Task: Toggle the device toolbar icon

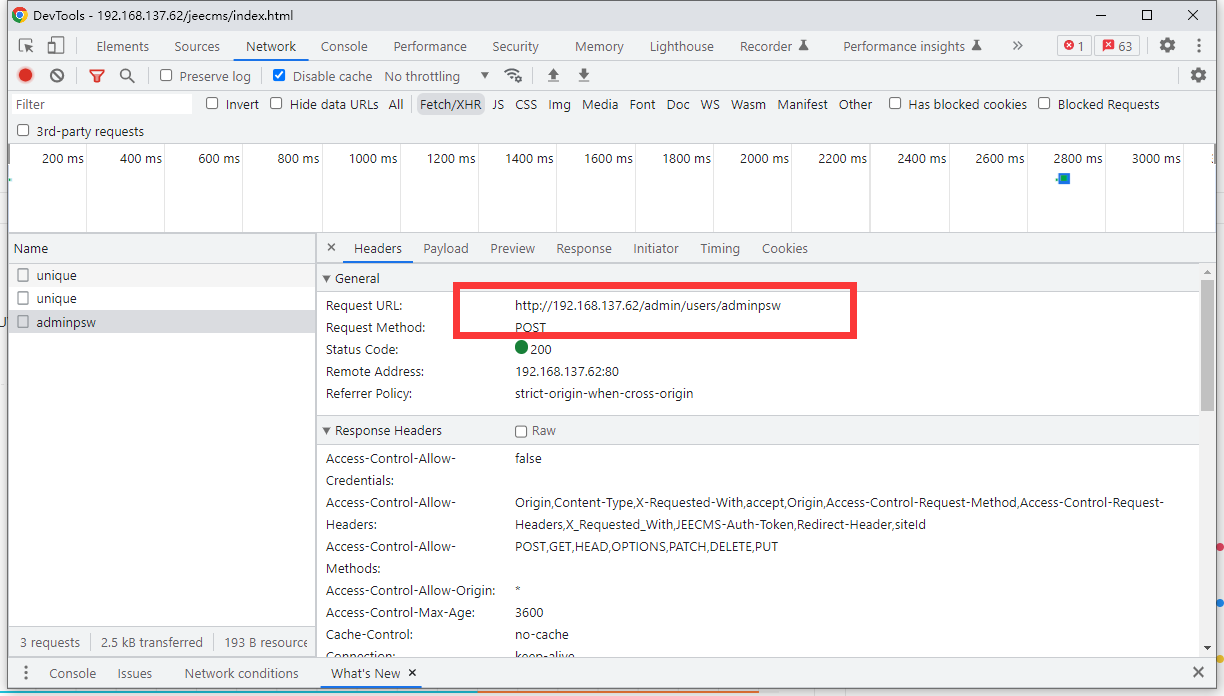Action: click(56, 46)
